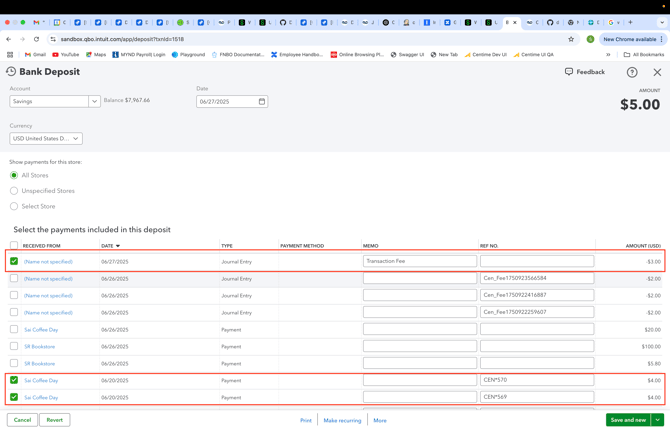
Task: Uncheck the CEN*570 payment checkbox
Action: (14, 380)
